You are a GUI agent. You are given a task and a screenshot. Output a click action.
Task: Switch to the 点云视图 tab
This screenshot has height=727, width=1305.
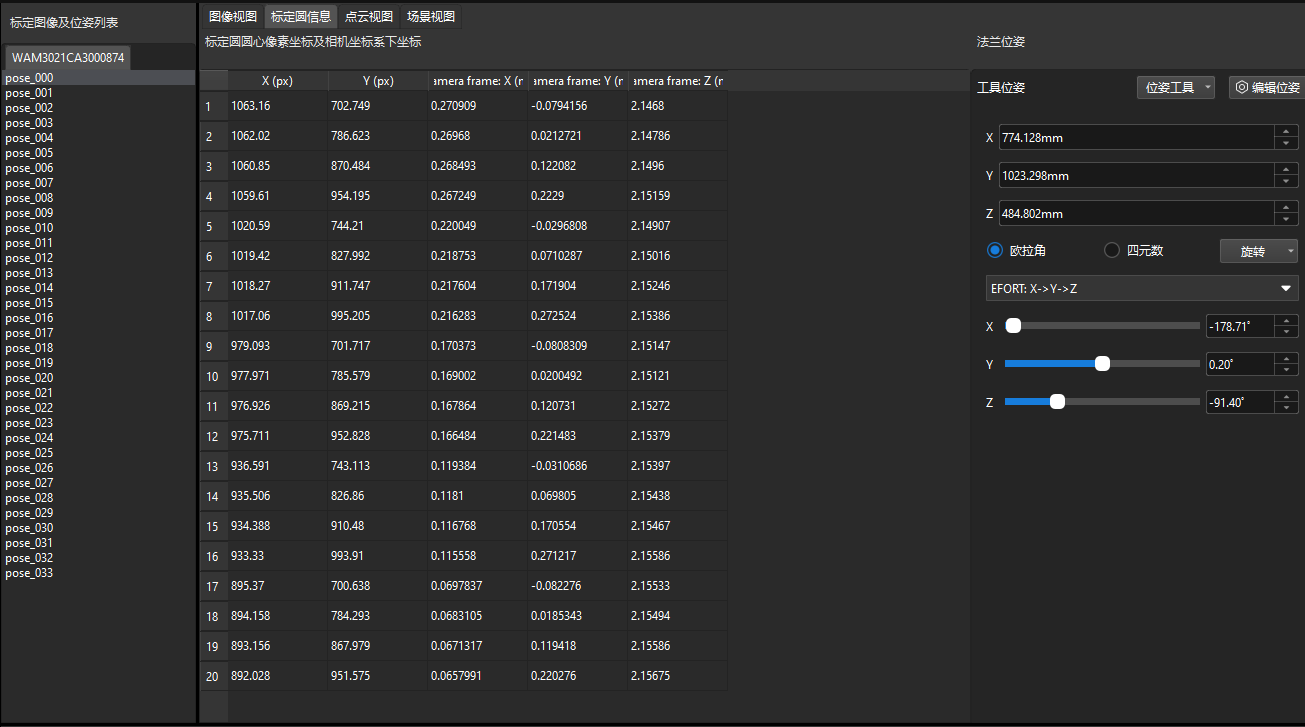(x=368, y=16)
